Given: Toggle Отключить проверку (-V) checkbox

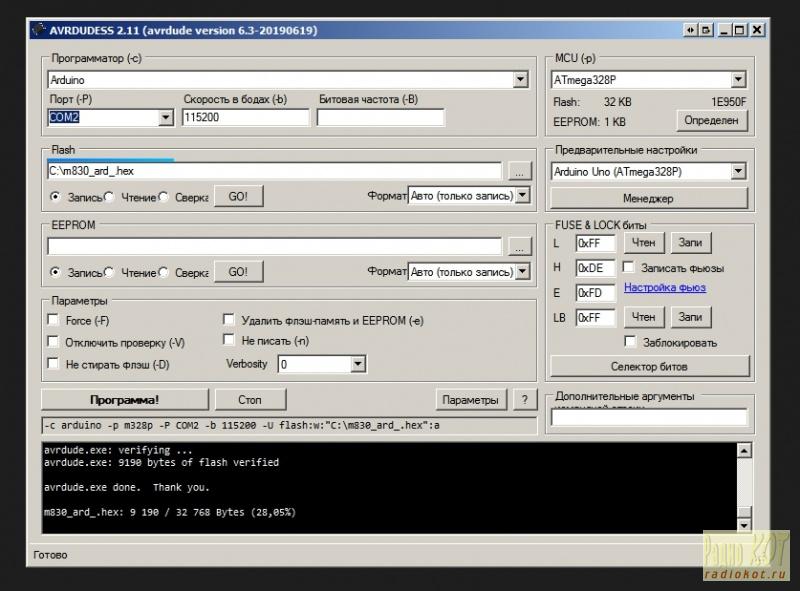Looking at the screenshot, I should point(53,341).
